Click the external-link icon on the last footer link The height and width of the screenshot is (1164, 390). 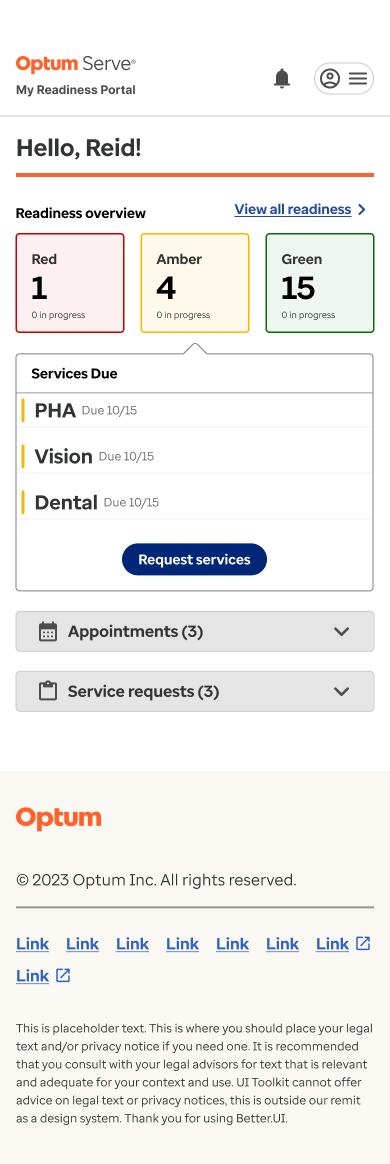click(x=63, y=975)
